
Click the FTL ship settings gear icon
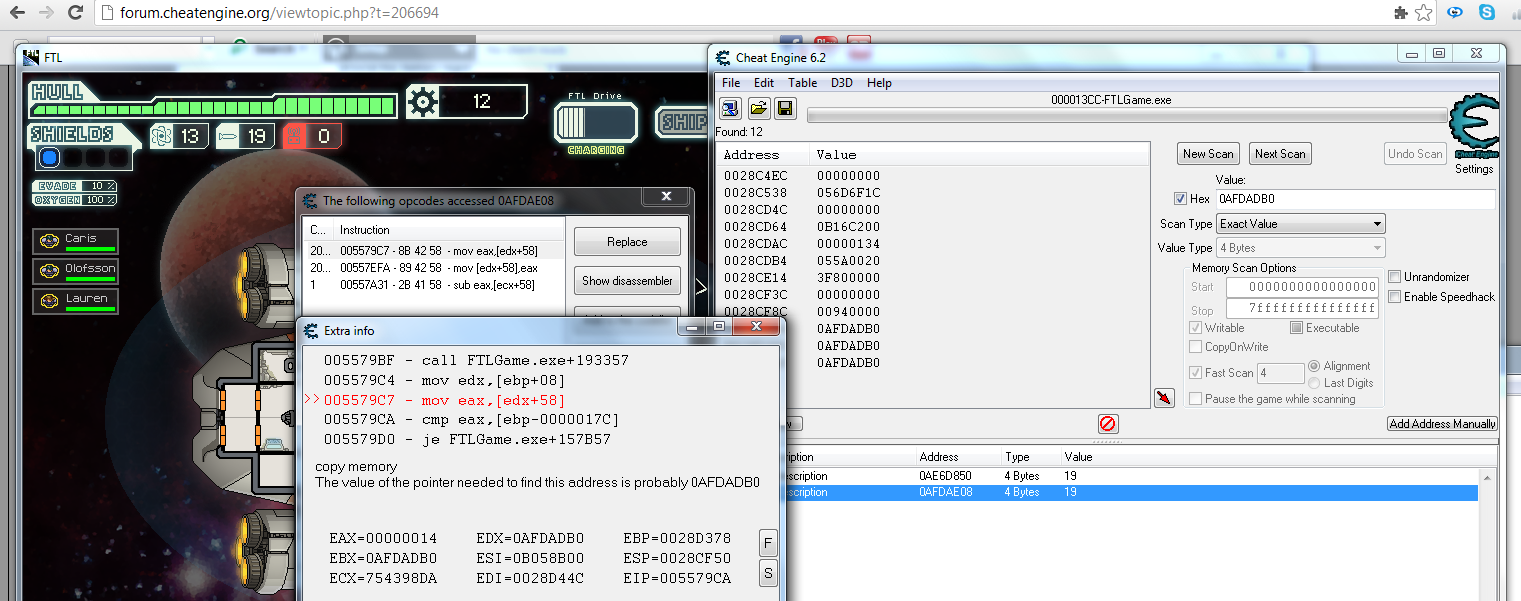[423, 101]
